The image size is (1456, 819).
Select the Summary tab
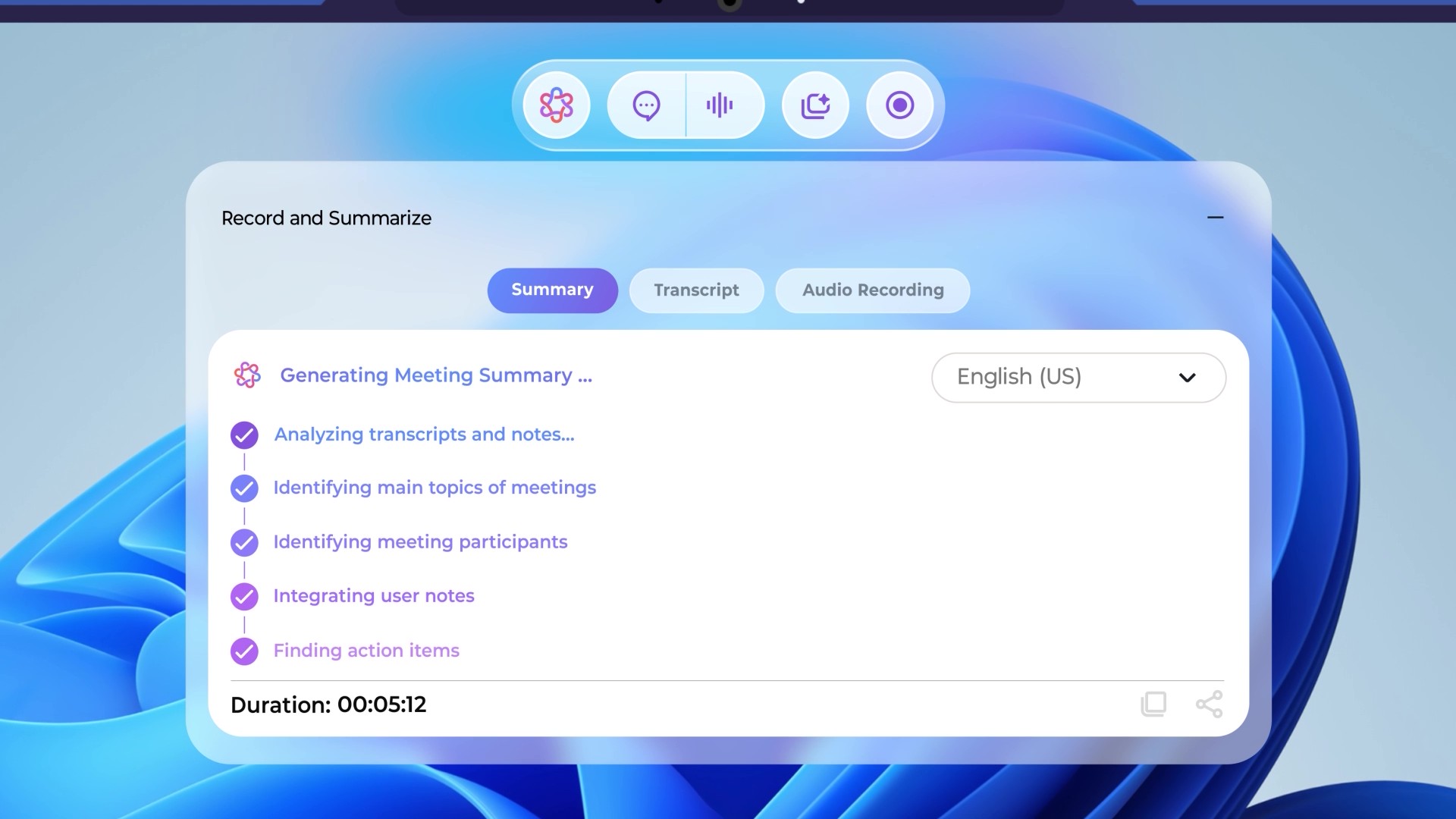(x=552, y=290)
